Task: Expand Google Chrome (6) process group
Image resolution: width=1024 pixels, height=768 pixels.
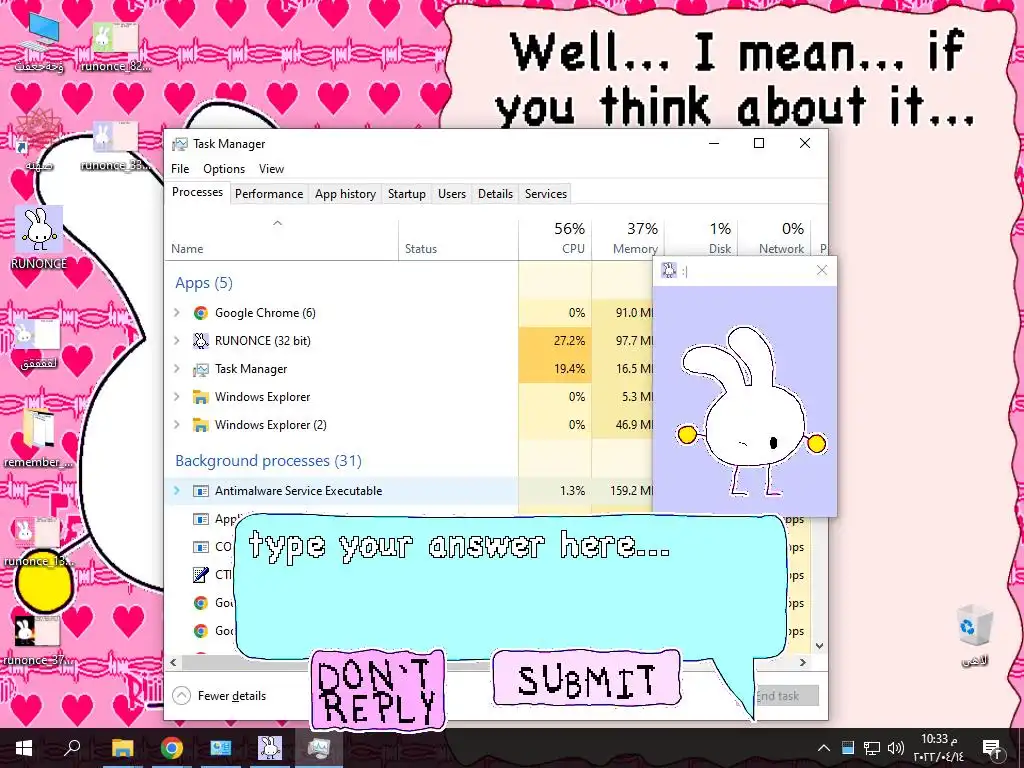Action: (176, 313)
